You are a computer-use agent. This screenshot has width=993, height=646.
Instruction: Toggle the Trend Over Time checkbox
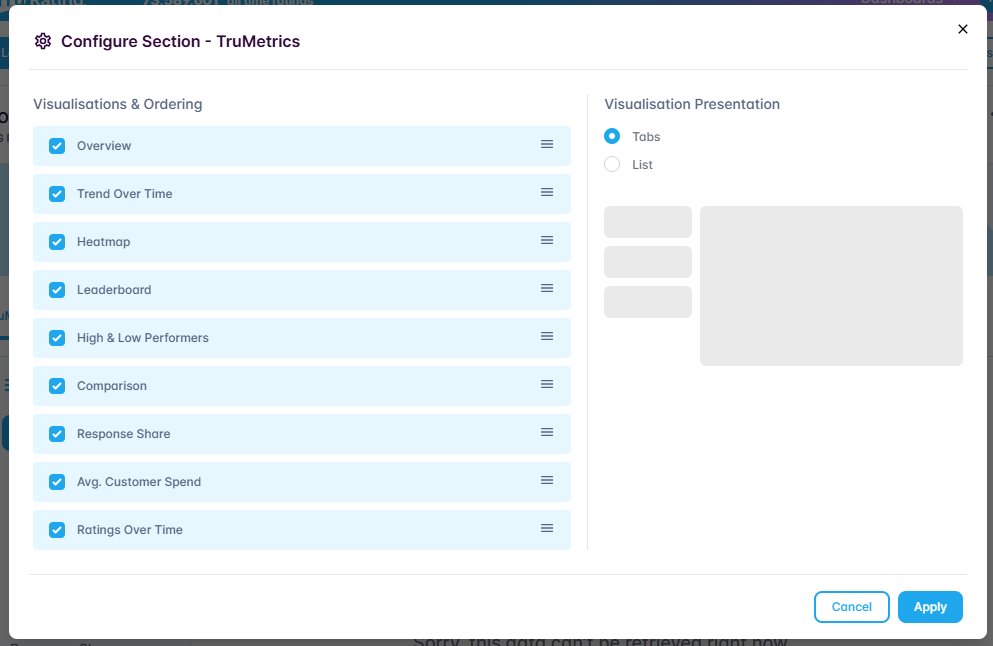[57, 194]
